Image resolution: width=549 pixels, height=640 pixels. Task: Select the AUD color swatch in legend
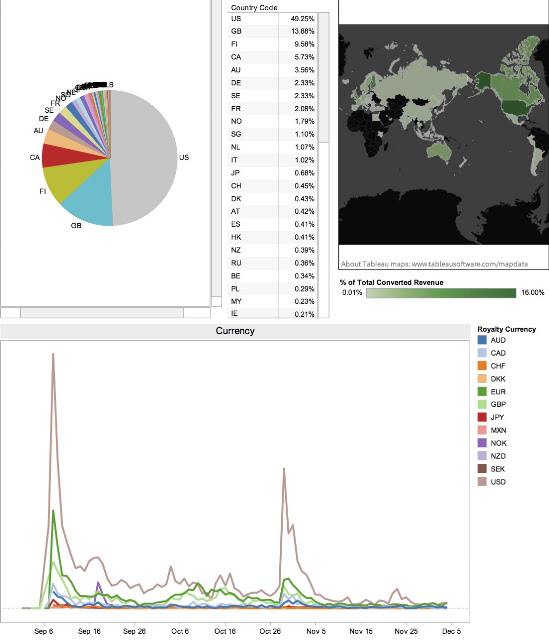pos(482,340)
